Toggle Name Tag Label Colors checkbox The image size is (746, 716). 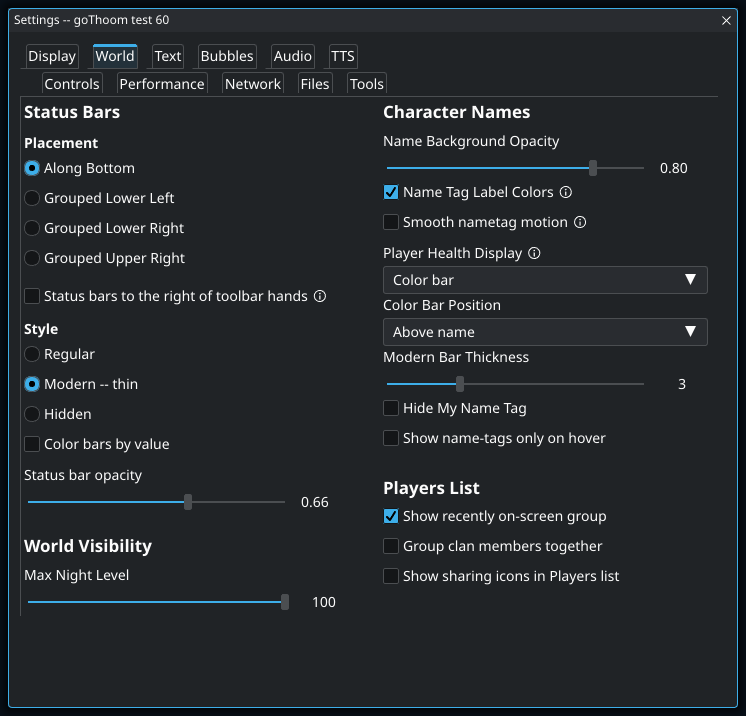tap(391, 192)
